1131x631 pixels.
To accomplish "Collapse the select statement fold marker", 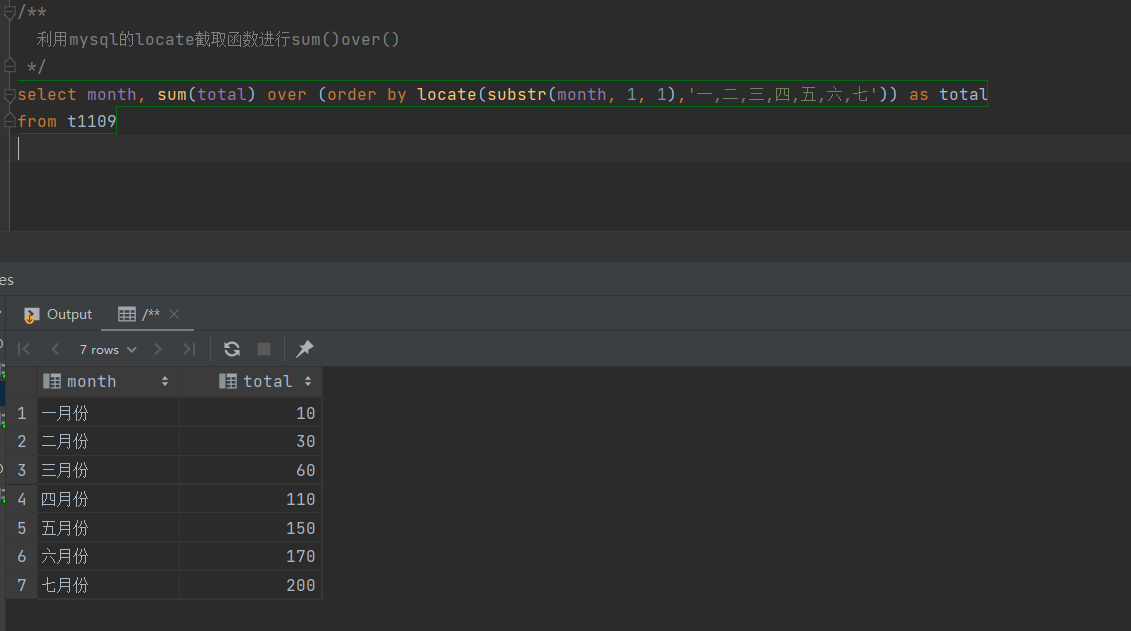I will point(10,94).
